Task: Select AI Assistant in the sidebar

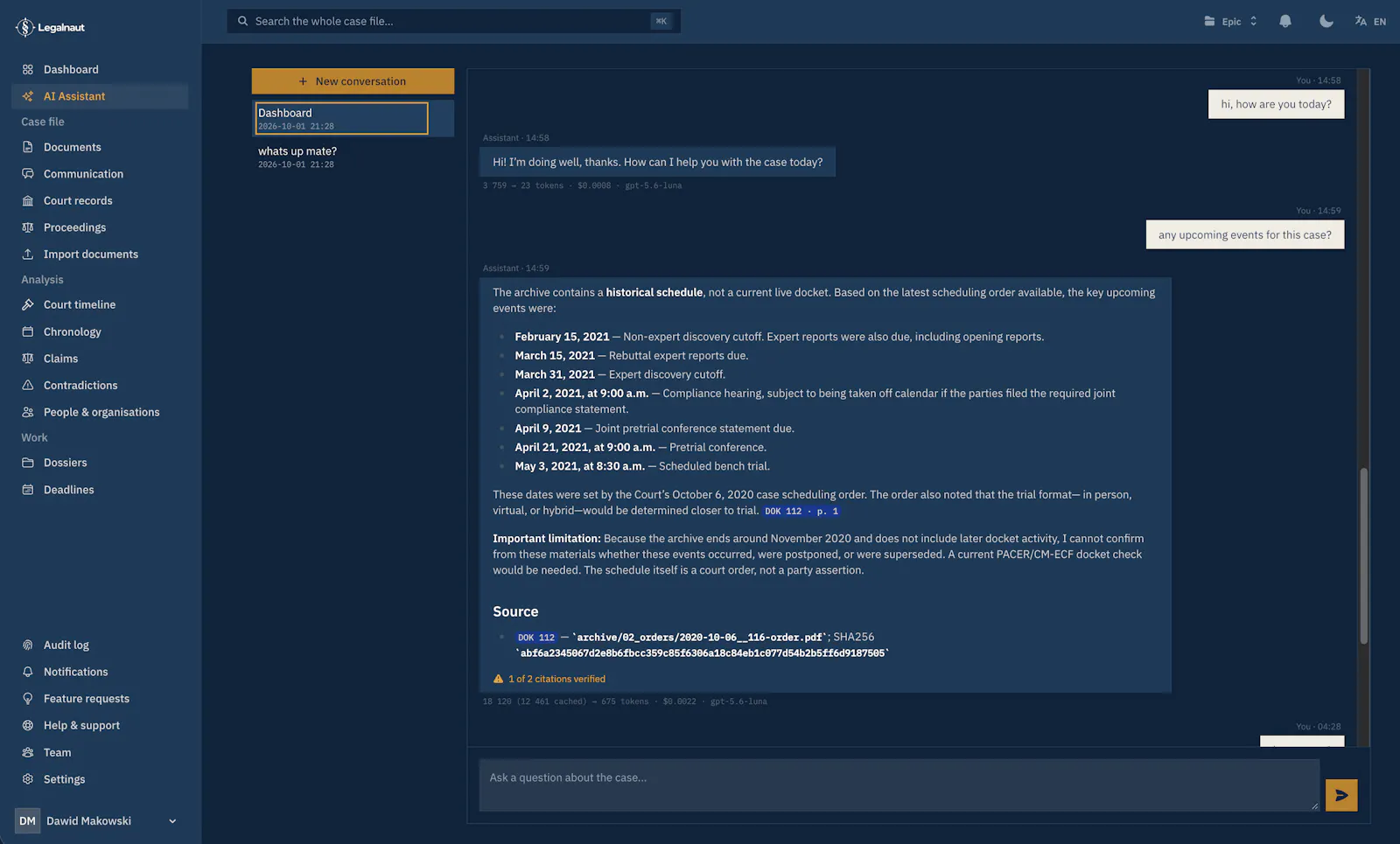Action: (x=100, y=96)
